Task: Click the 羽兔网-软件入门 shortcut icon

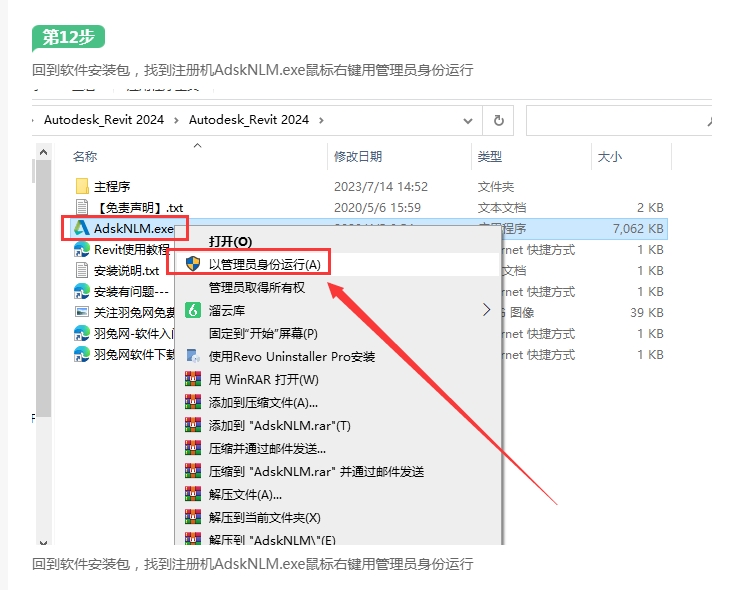Action: [81, 333]
